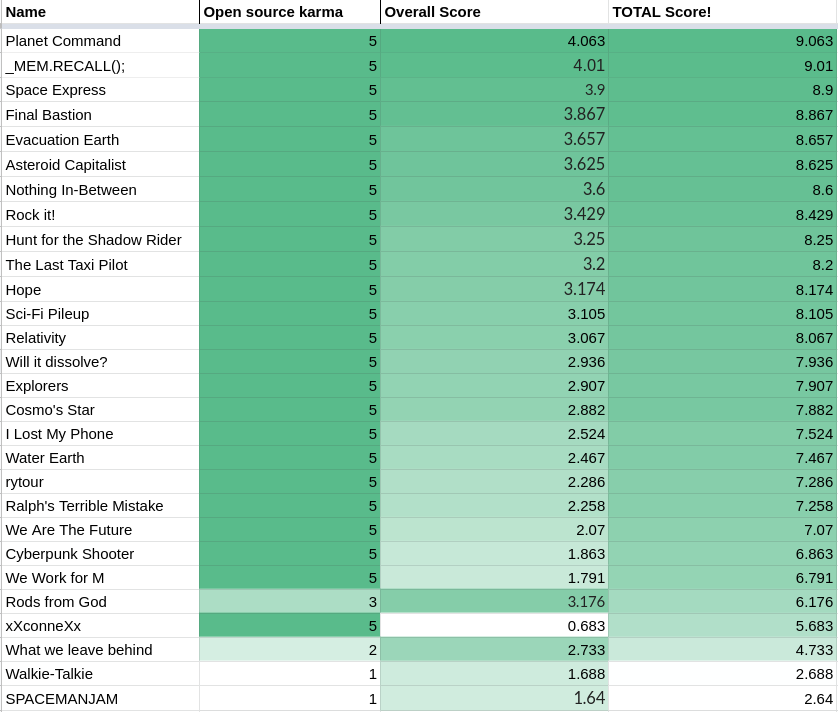
Task: Click the Will it dissolve? cell
Action: (100, 362)
